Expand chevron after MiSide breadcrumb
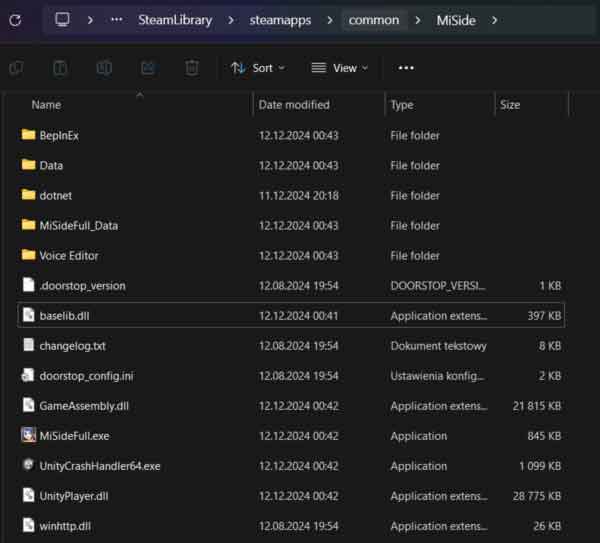Viewport: 600px width, 543px height. pyautogui.click(x=494, y=20)
